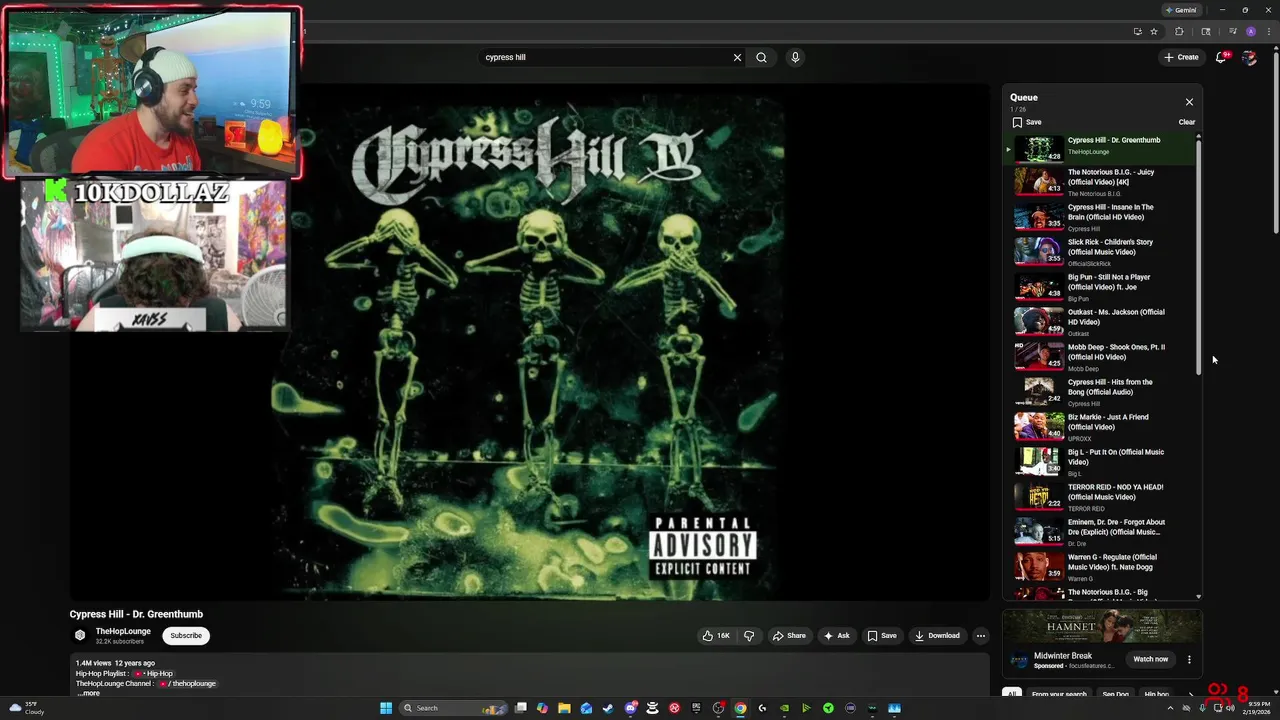This screenshot has height=720, width=1280.
Task: Select 'TERROR REID - NOD YA HEAD!' title
Action: tap(1115, 492)
